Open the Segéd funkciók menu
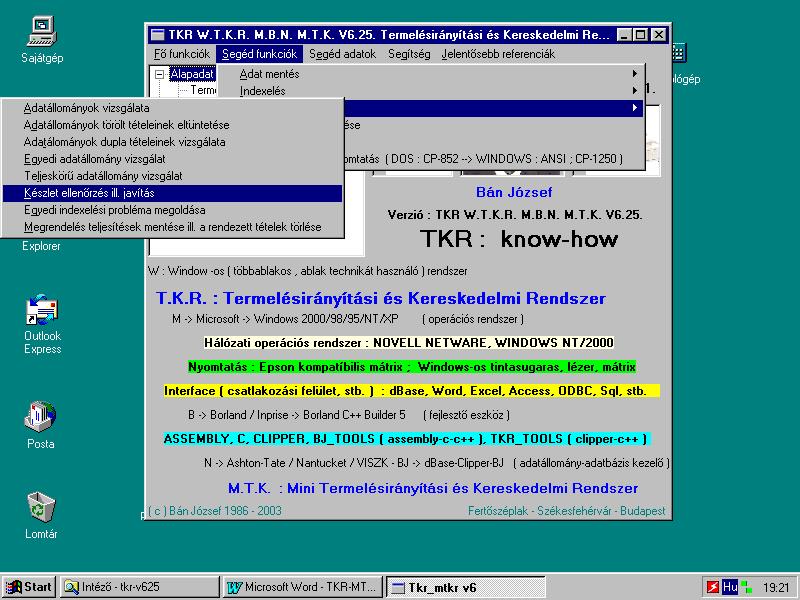This screenshot has height=600, width=800. pyautogui.click(x=259, y=54)
